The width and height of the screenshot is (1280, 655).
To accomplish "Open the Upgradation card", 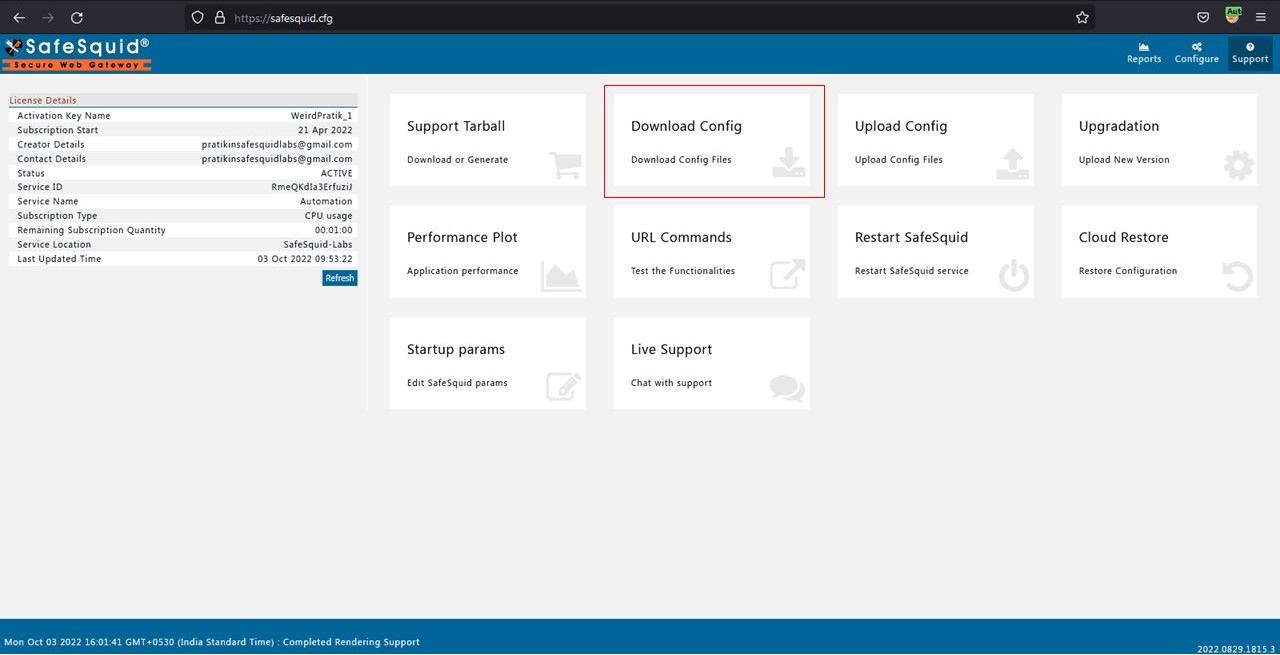I will click(1159, 140).
